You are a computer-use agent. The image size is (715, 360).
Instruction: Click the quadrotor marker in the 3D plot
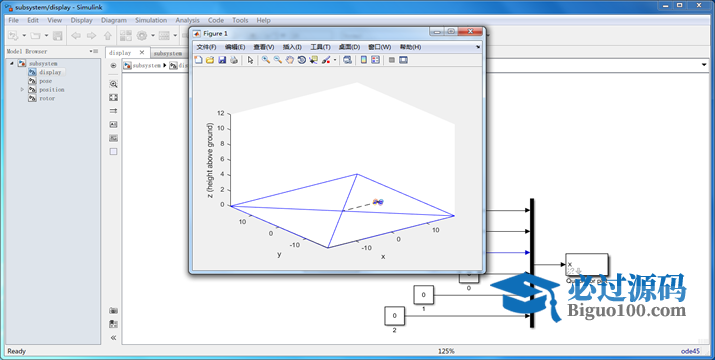(378, 202)
